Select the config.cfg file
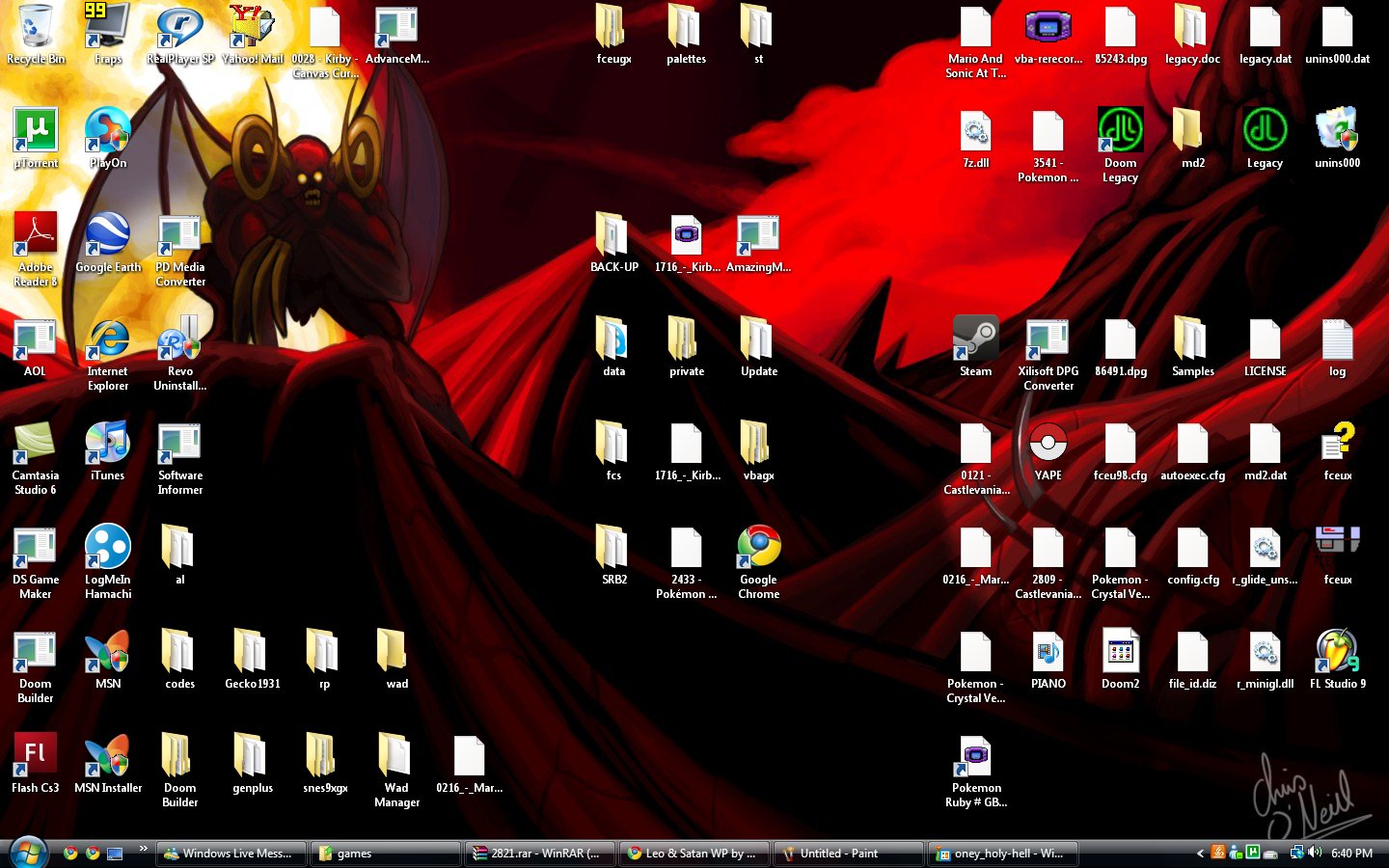The width and height of the screenshot is (1389, 868). (1193, 556)
